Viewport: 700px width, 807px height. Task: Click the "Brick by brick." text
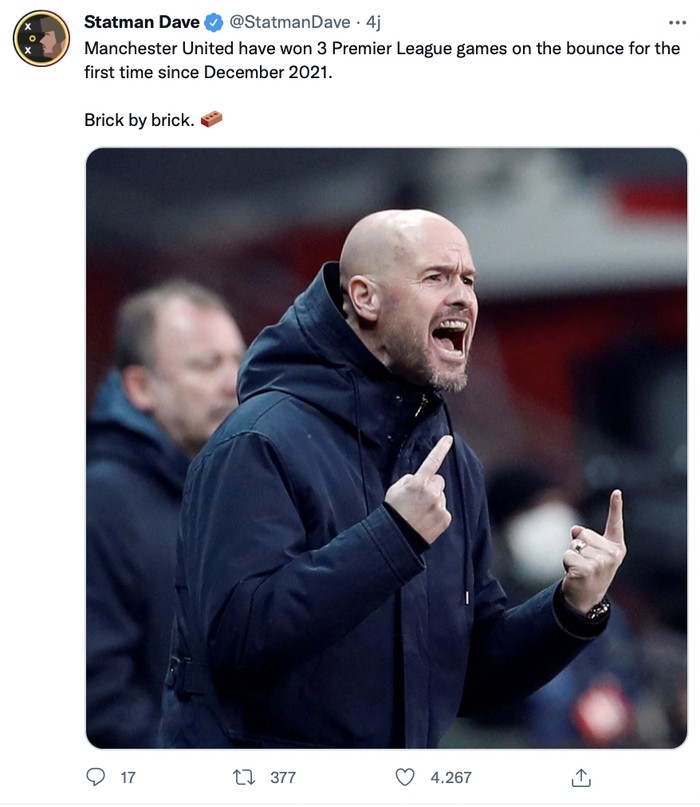[x=138, y=120]
